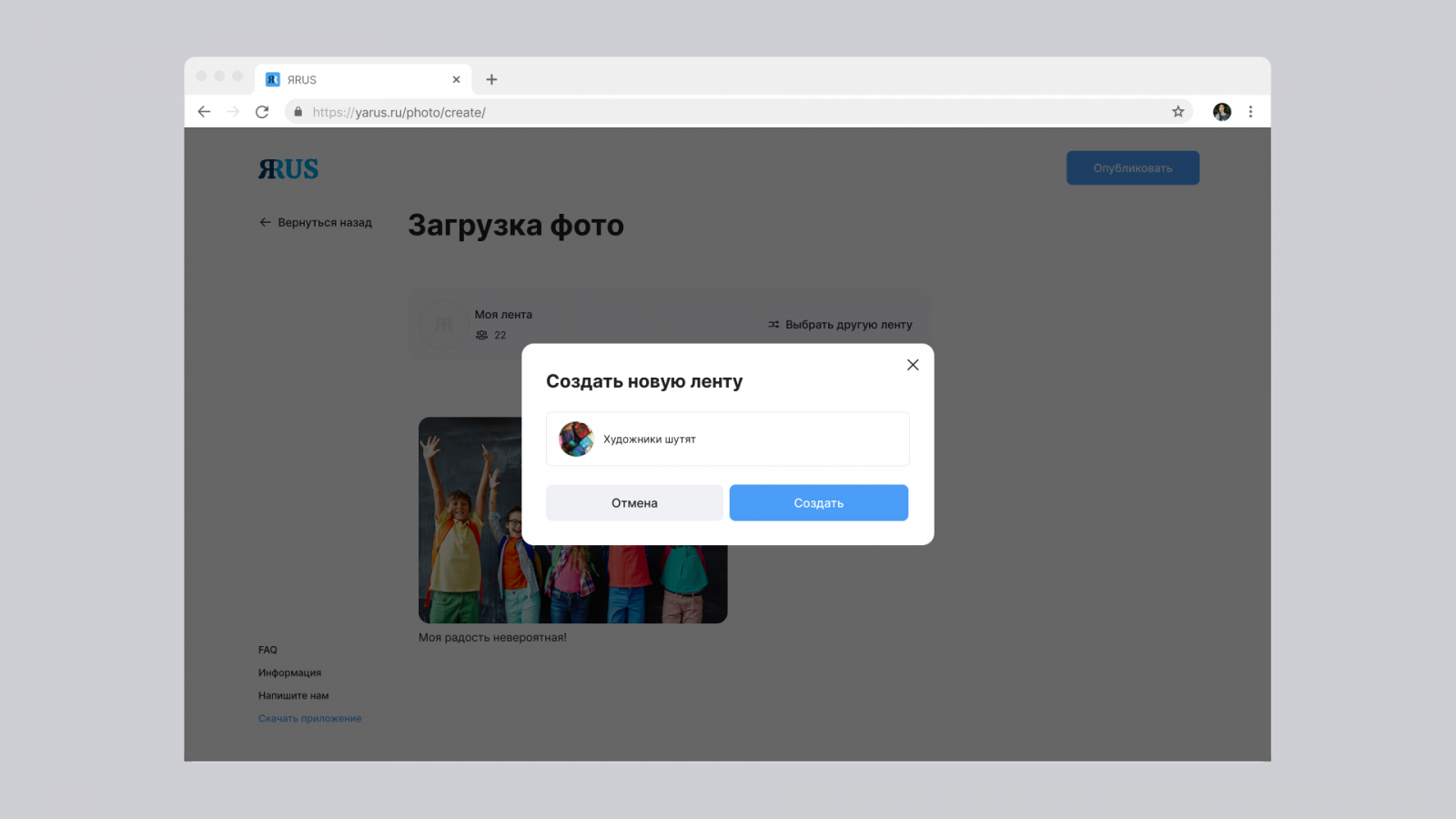Click the caption 'Моя радость невероятная!'
The height and width of the screenshot is (819, 1456).
point(492,638)
